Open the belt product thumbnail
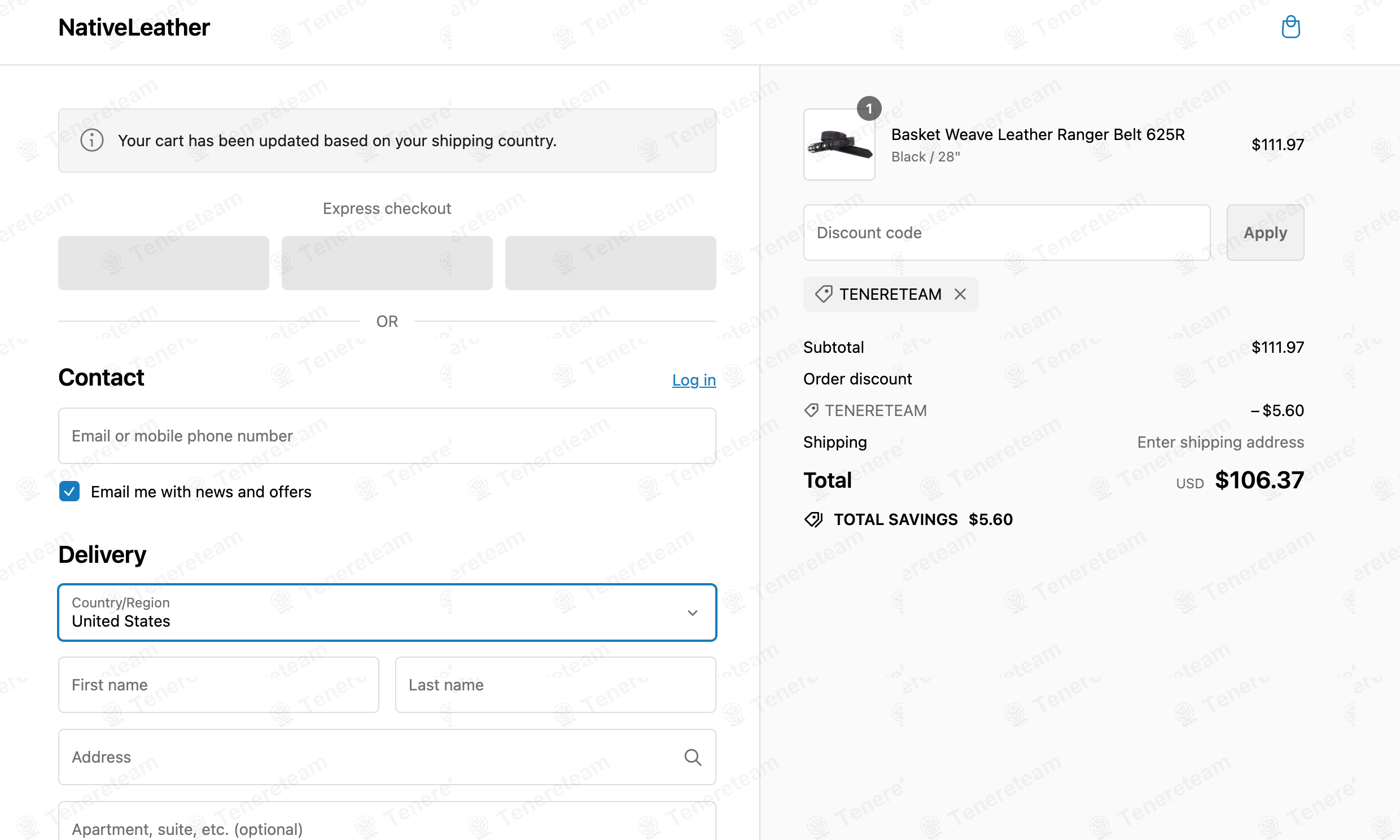Image resolution: width=1400 pixels, height=840 pixels. pos(839,145)
